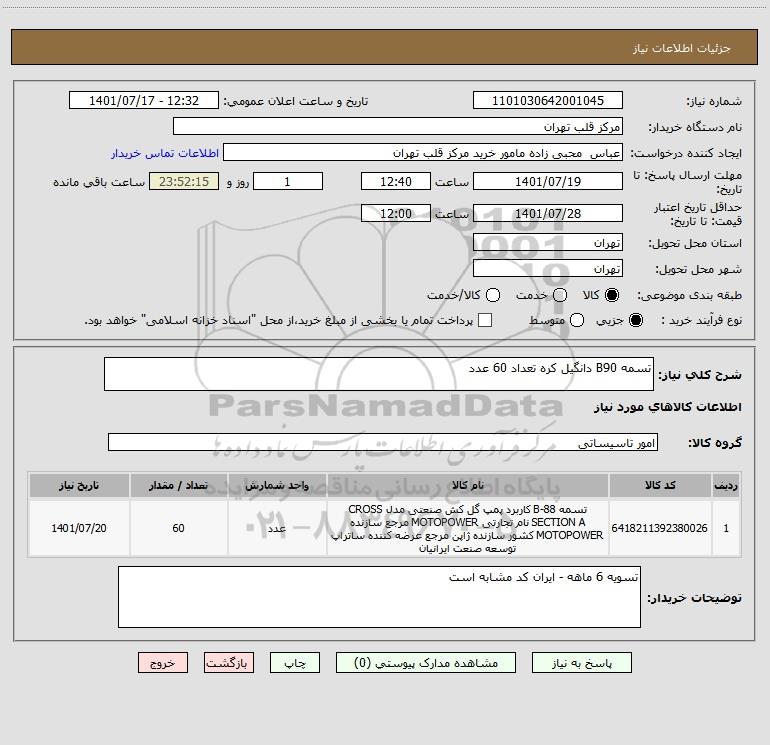
Task: Click the تاریخ نیاز column header
Action: pyautogui.click(x=79, y=486)
